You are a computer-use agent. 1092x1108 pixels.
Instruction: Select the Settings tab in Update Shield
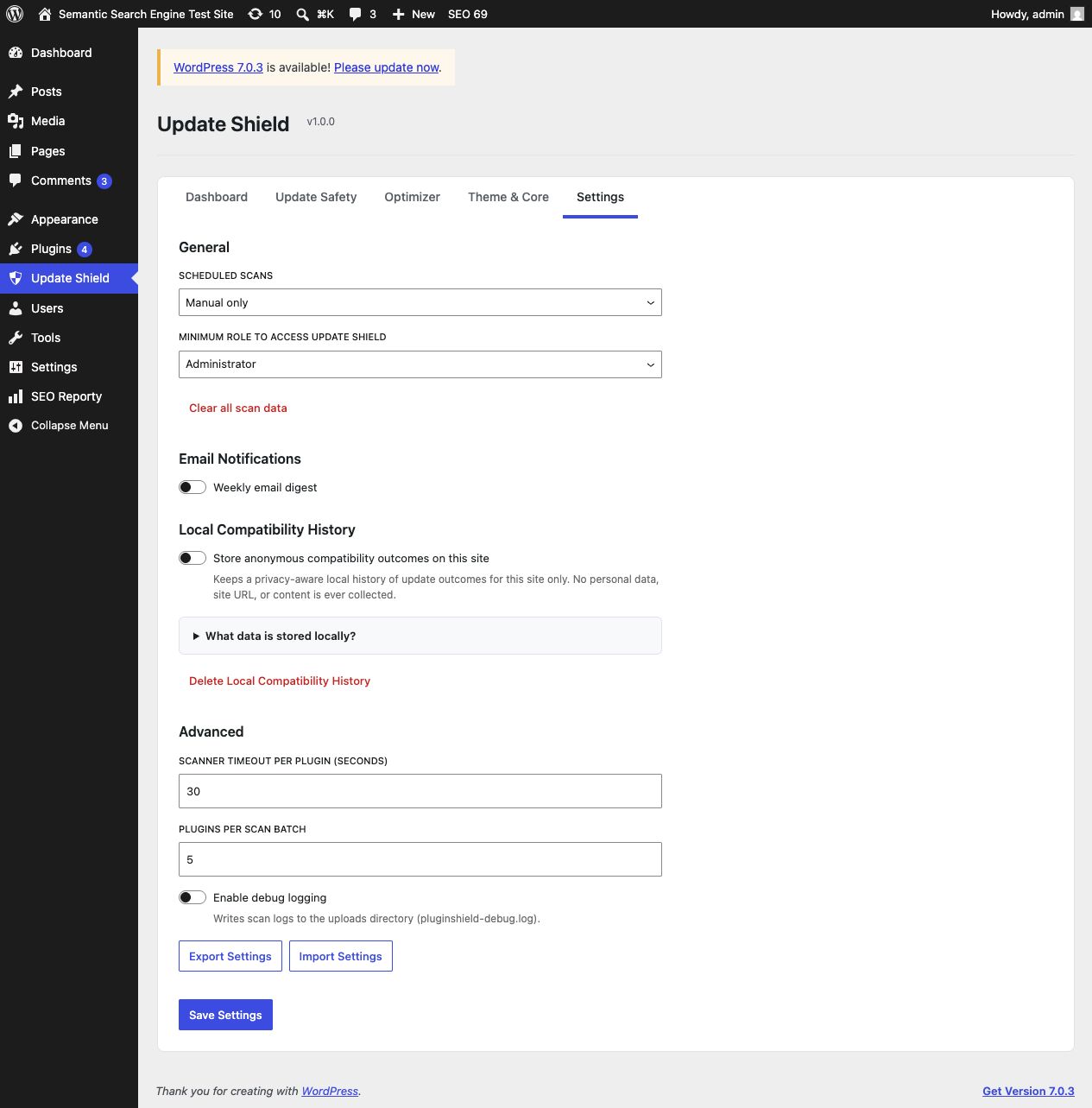click(x=600, y=197)
